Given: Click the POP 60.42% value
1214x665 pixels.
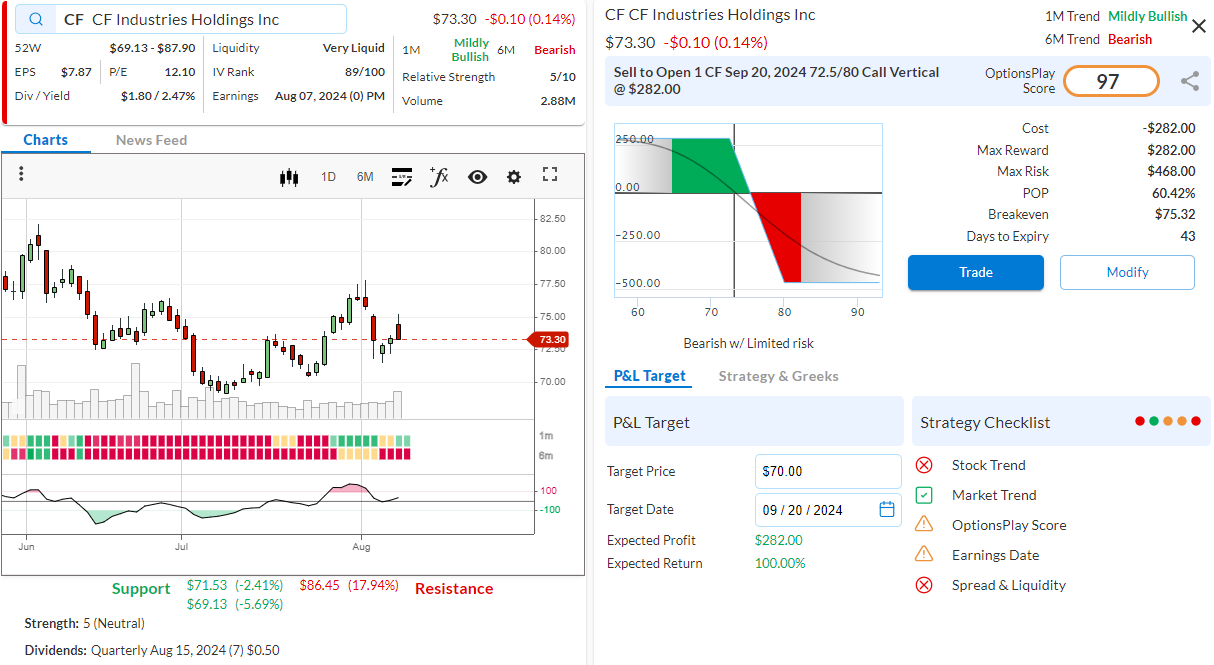Looking at the screenshot, I should coord(1173,193).
